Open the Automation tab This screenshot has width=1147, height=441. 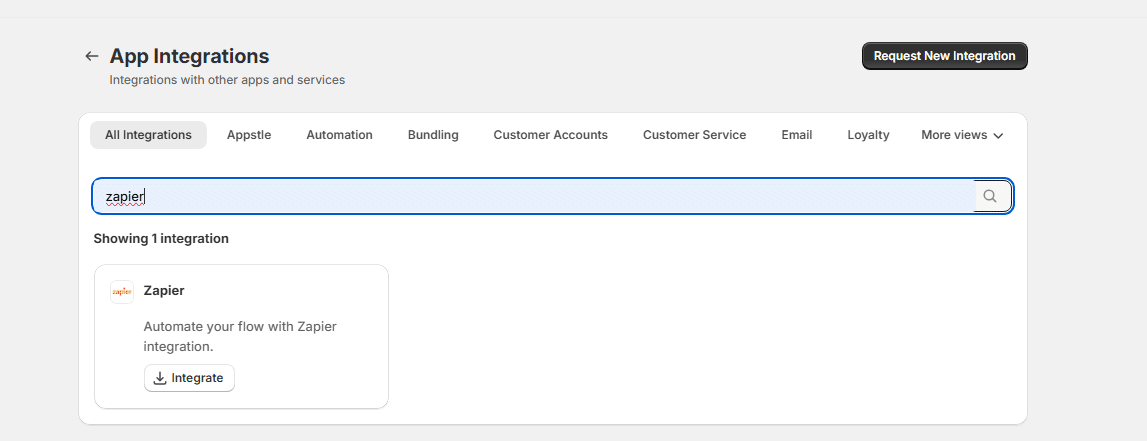pos(339,135)
